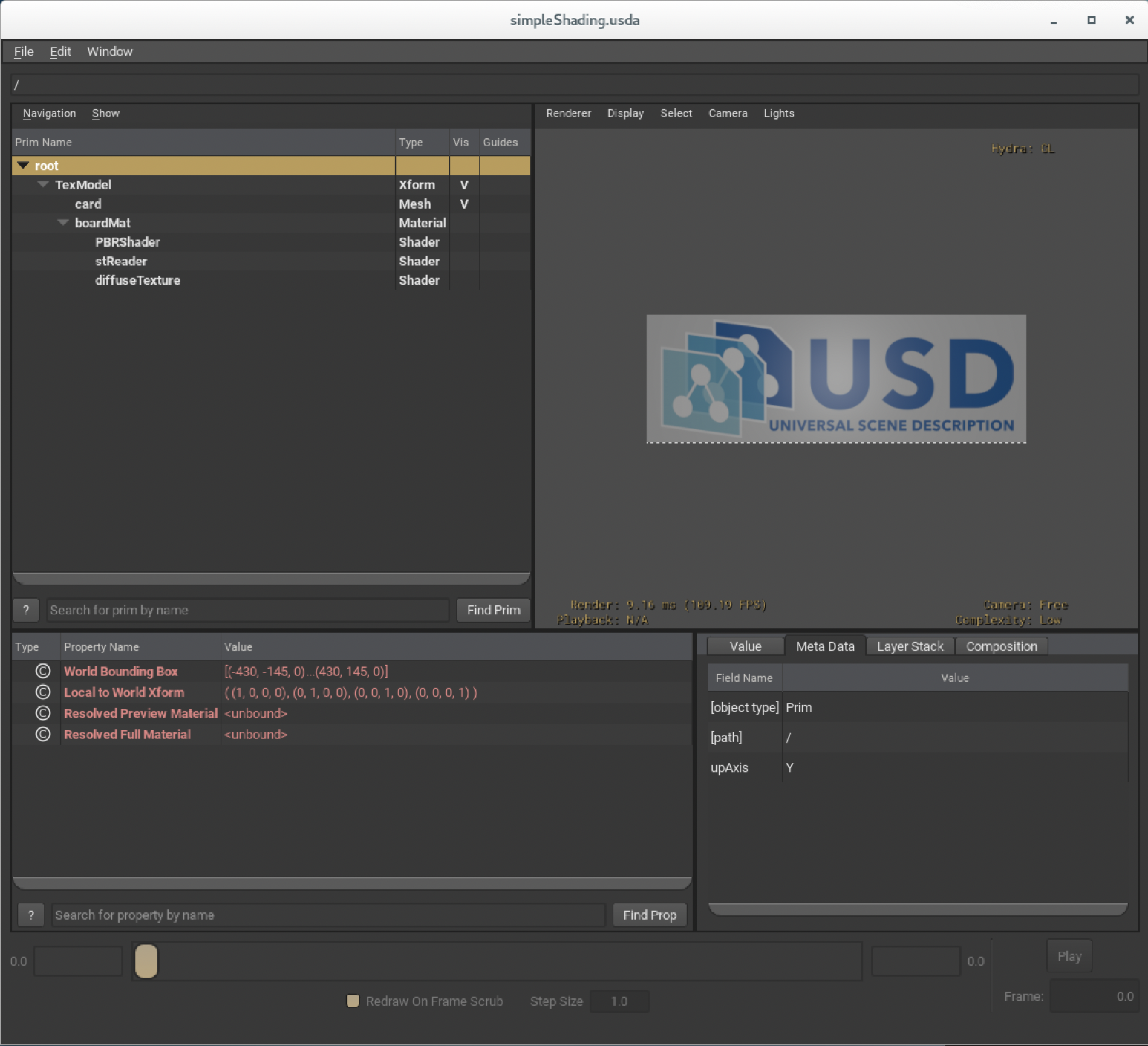Focus the Search for prim by name field
This screenshot has width=1148, height=1046.
pyautogui.click(x=248, y=610)
